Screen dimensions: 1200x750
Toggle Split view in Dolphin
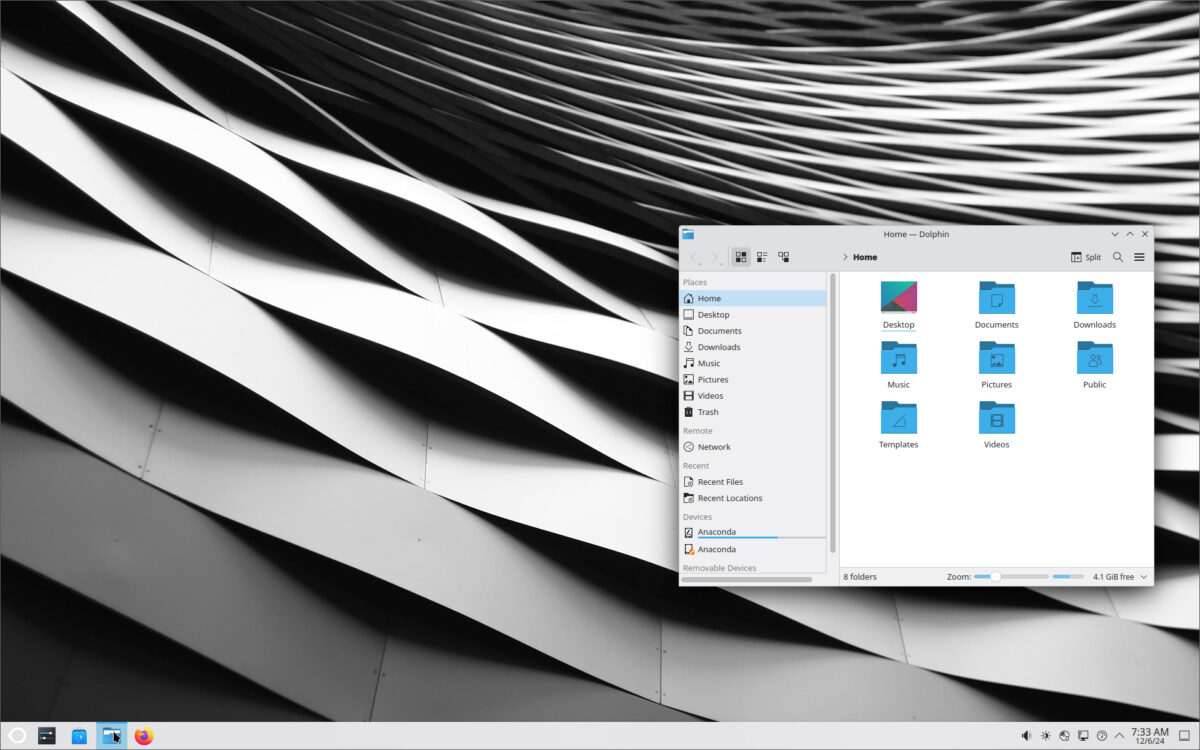coord(1085,257)
